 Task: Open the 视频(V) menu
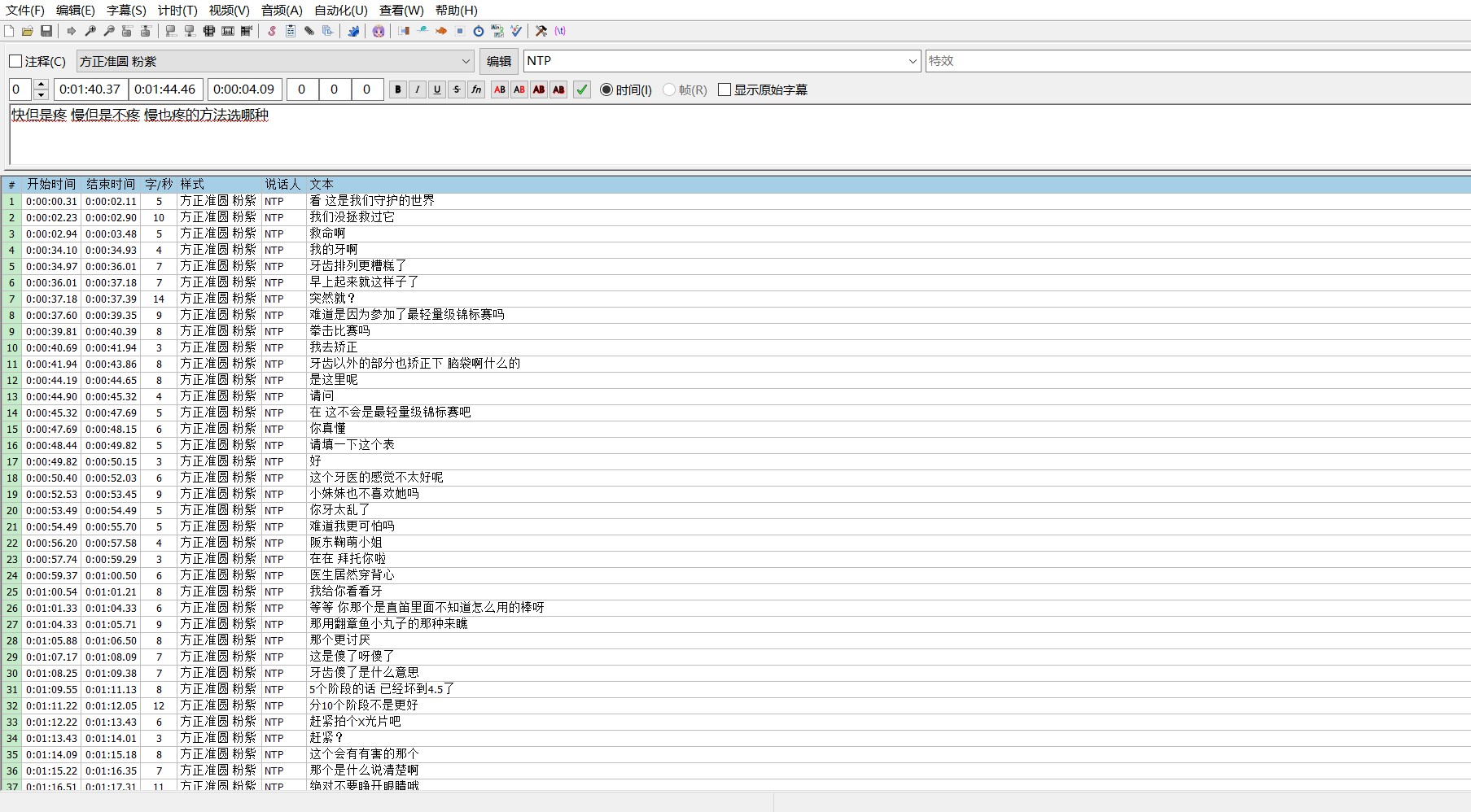coord(229,11)
